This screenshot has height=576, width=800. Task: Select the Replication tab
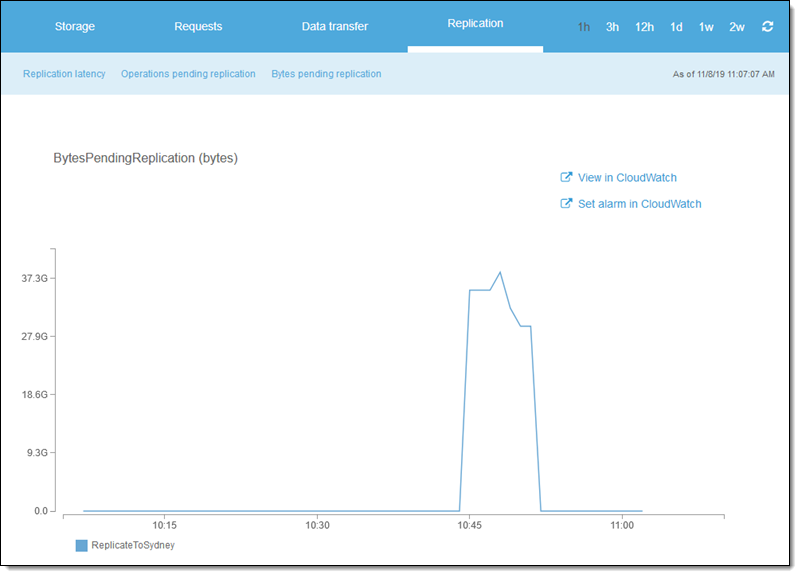coord(475,24)
